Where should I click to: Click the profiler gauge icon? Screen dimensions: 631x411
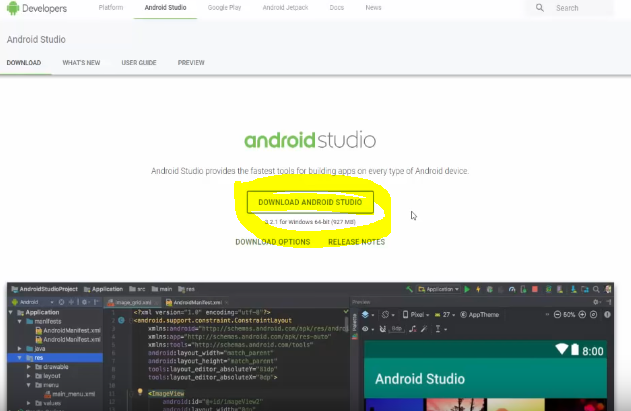512,289
